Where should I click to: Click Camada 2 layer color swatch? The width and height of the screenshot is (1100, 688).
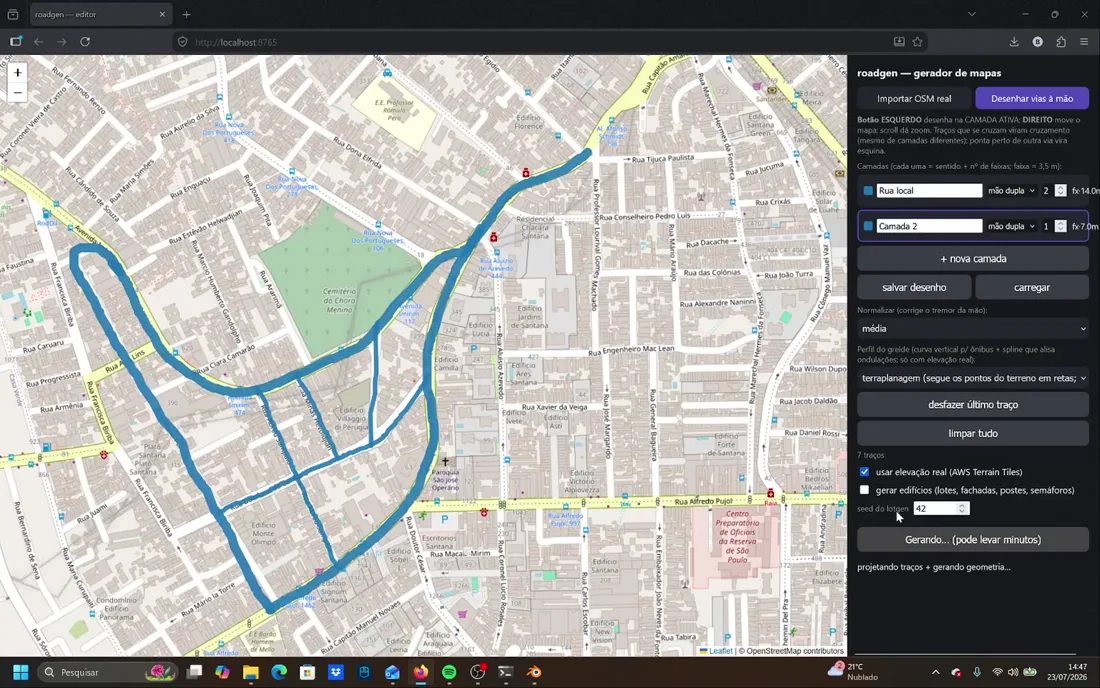pyautogui.click(x=868, y=227)
